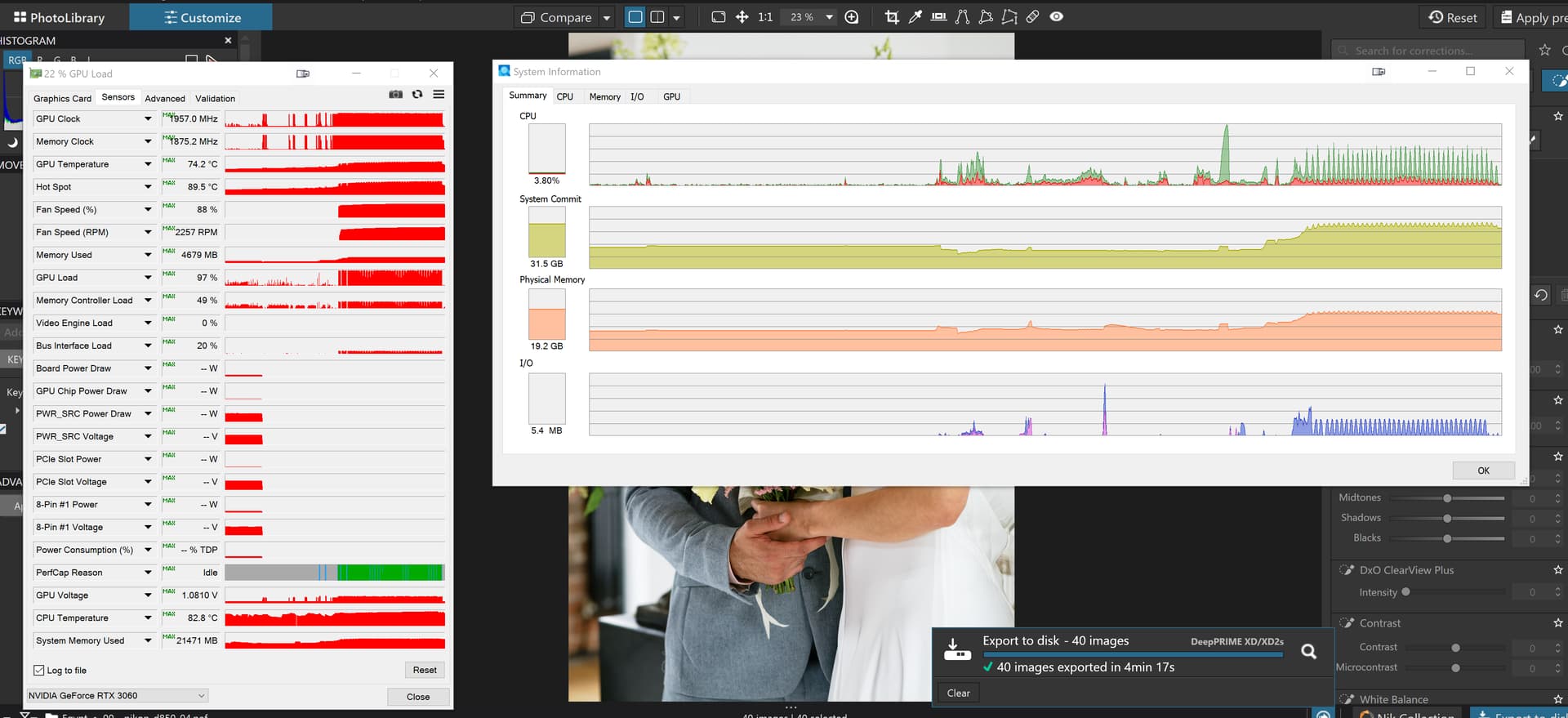
Task: Open the 23 % zoom level dropdown
Action: 829,17
